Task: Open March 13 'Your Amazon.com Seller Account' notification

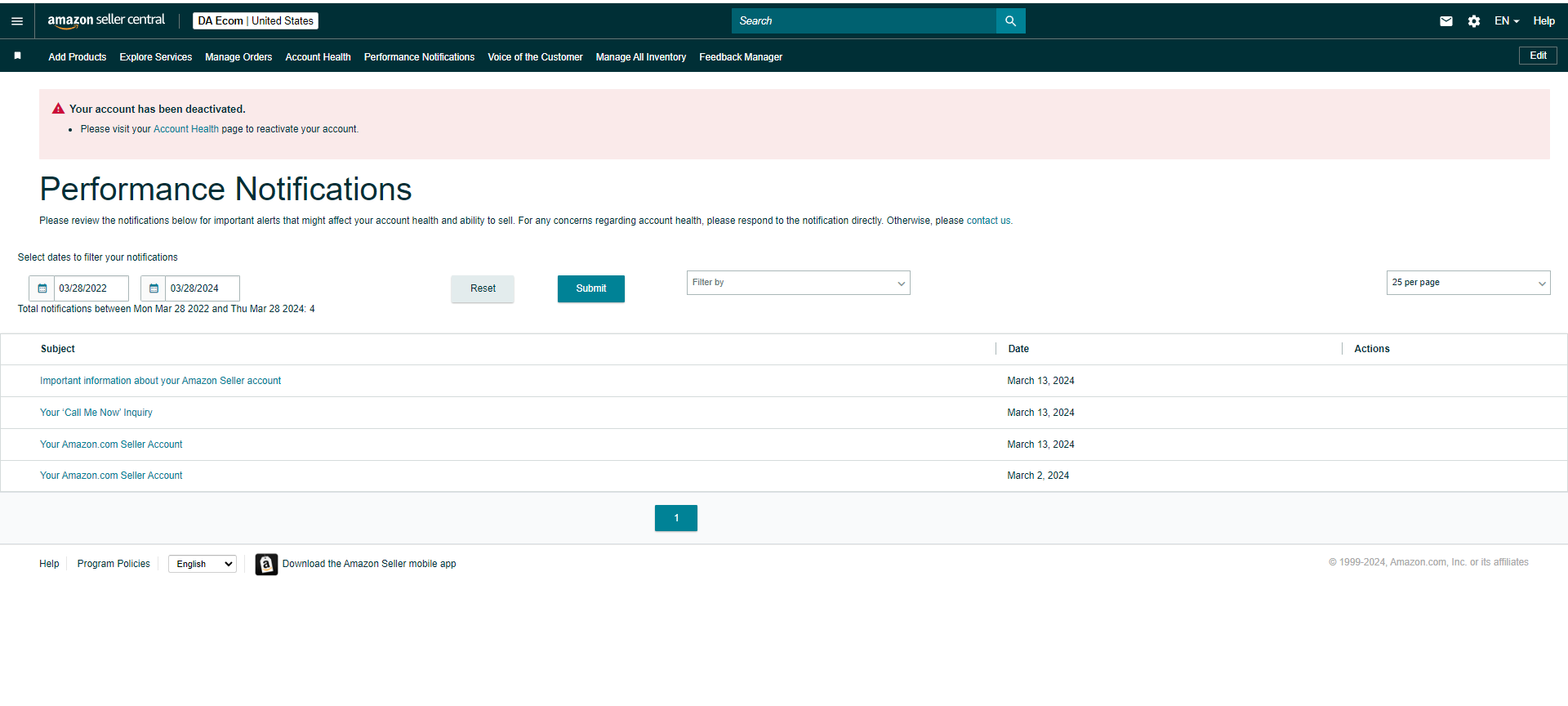Action: [x=111, y=445]
